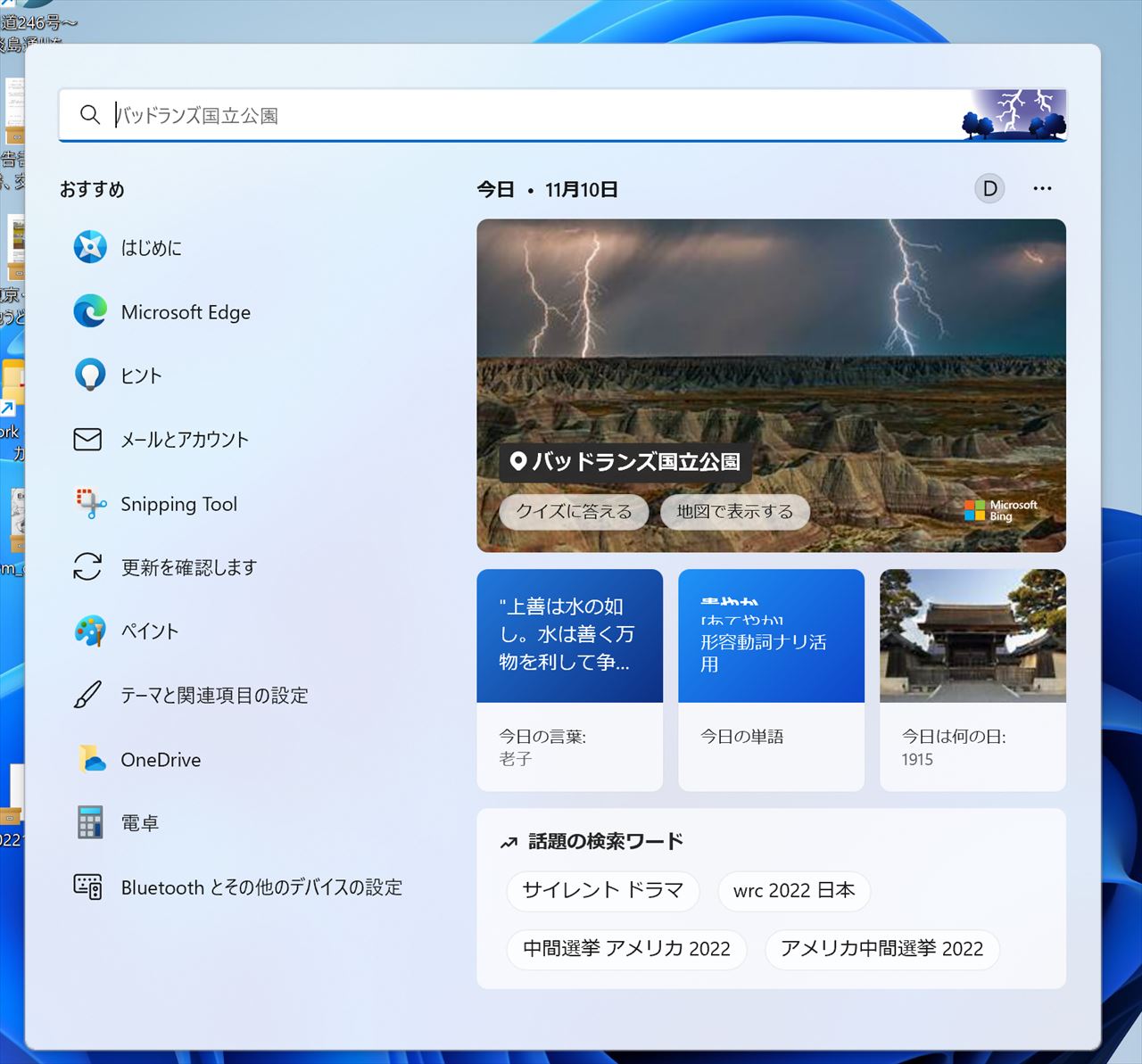Select ヒント text entry
Screen dimensions: 1142x1064
[x=141, y=376]
